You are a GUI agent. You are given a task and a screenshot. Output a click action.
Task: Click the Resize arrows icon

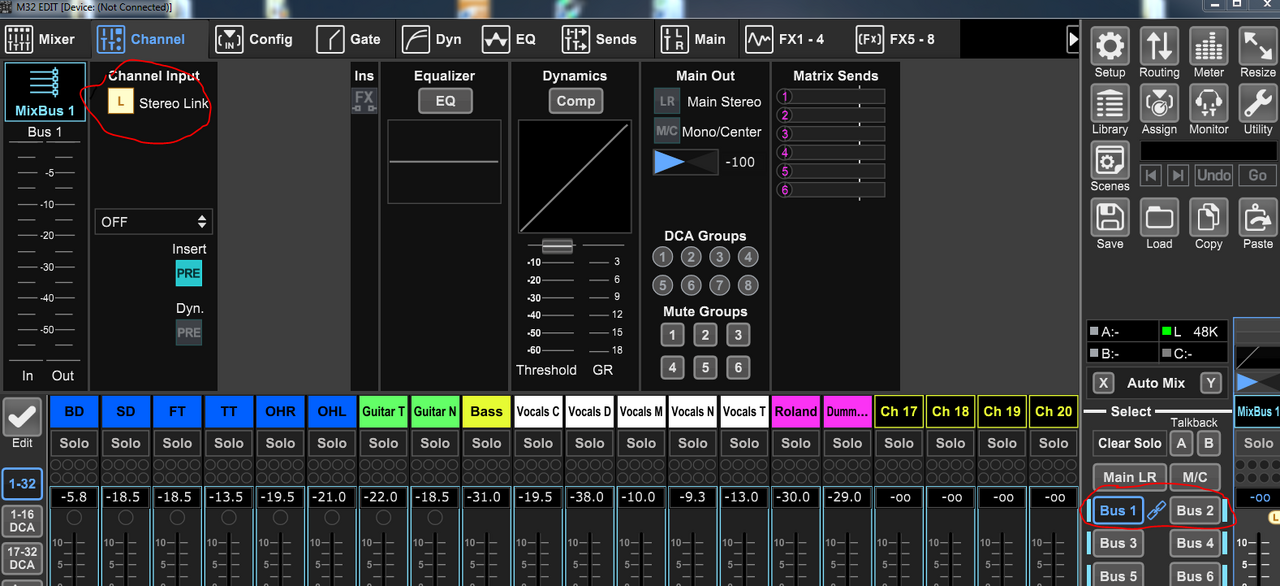pos(1258,46)
